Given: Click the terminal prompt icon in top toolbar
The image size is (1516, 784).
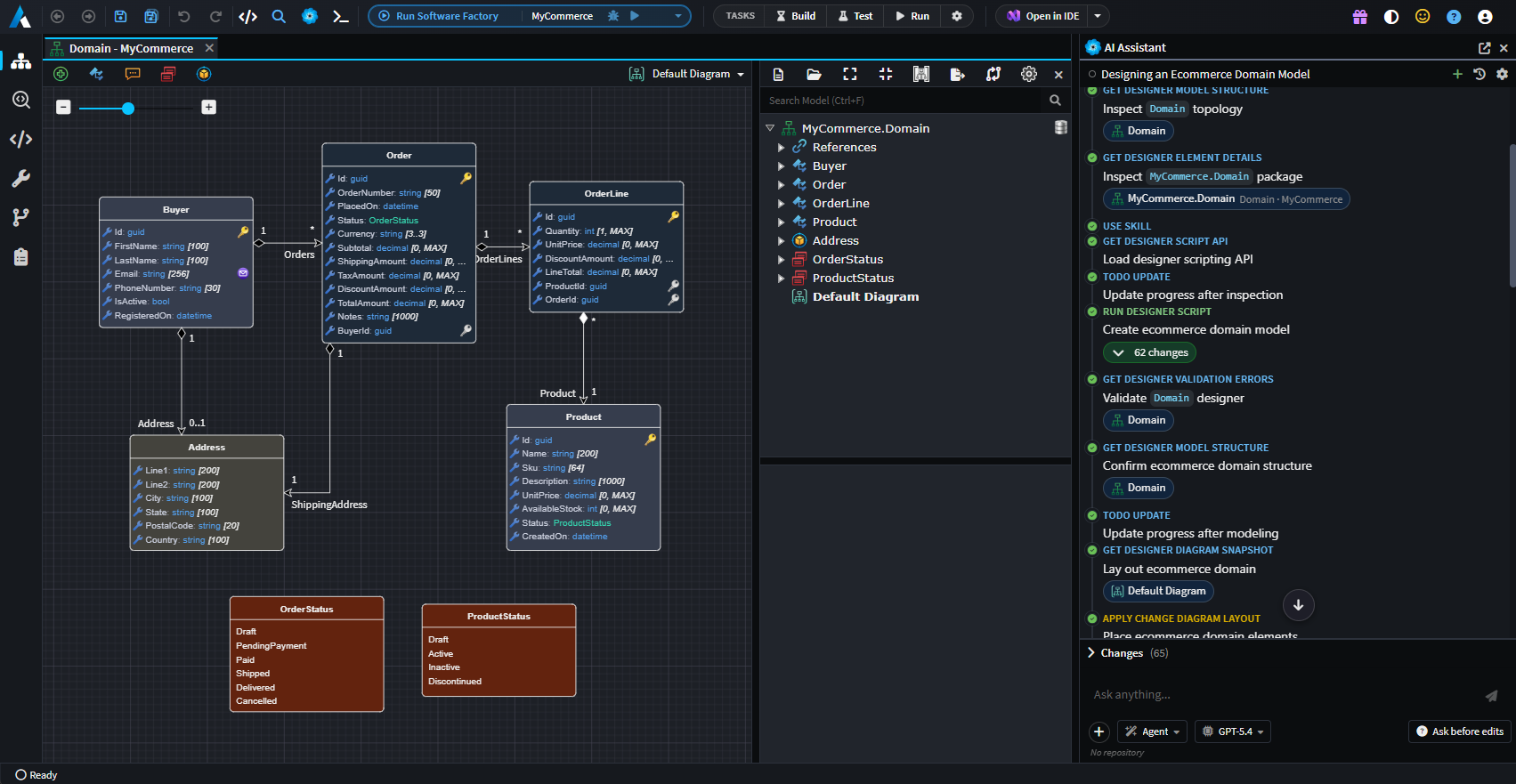Looking at the screenshot, I should pyautogui.click(x=340, y=16).
